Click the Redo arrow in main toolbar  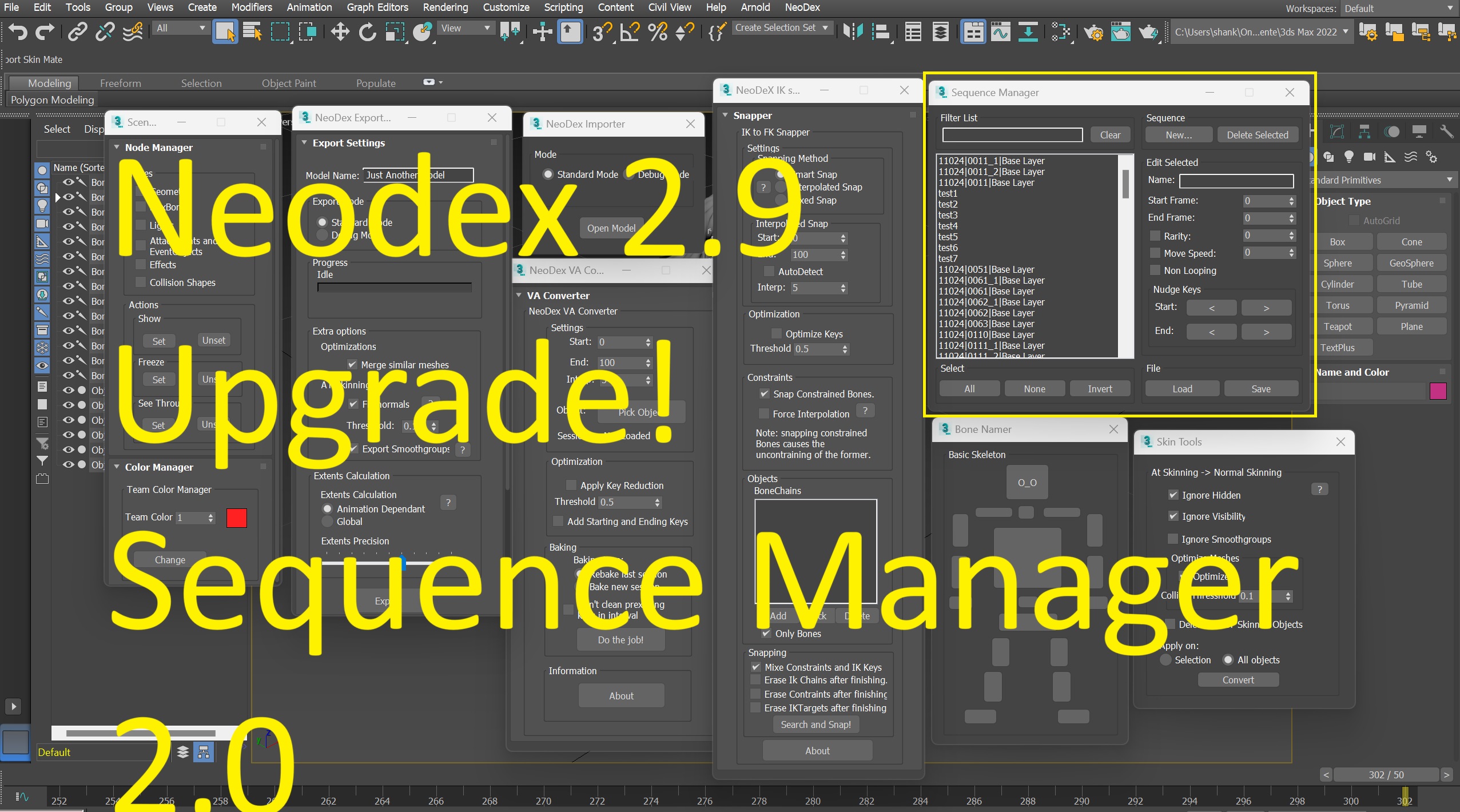click(x=45, y=31)
